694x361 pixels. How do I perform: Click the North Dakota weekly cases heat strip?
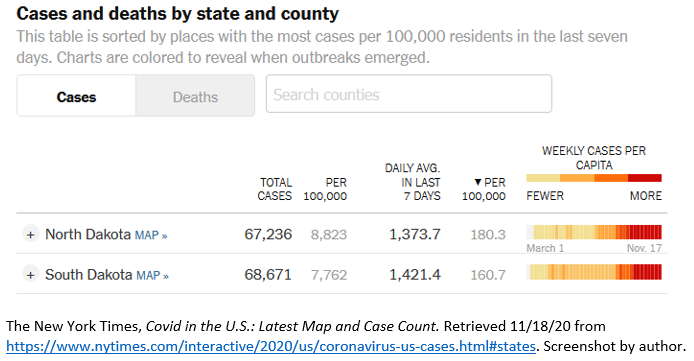594,232
